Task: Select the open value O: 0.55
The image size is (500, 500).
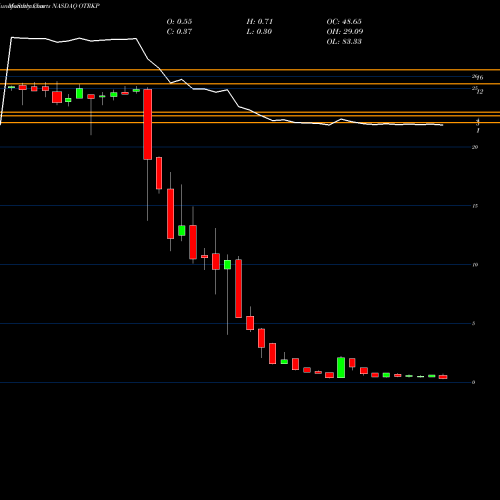Action: (179, 22)
